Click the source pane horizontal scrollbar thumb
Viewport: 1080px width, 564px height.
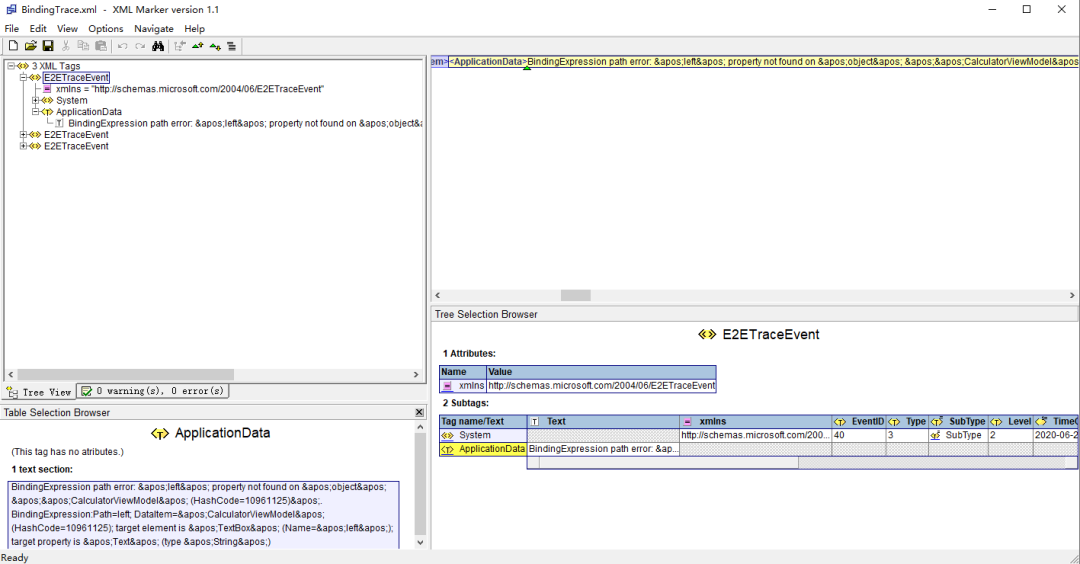pyautogui.click(x=575, y=295)
